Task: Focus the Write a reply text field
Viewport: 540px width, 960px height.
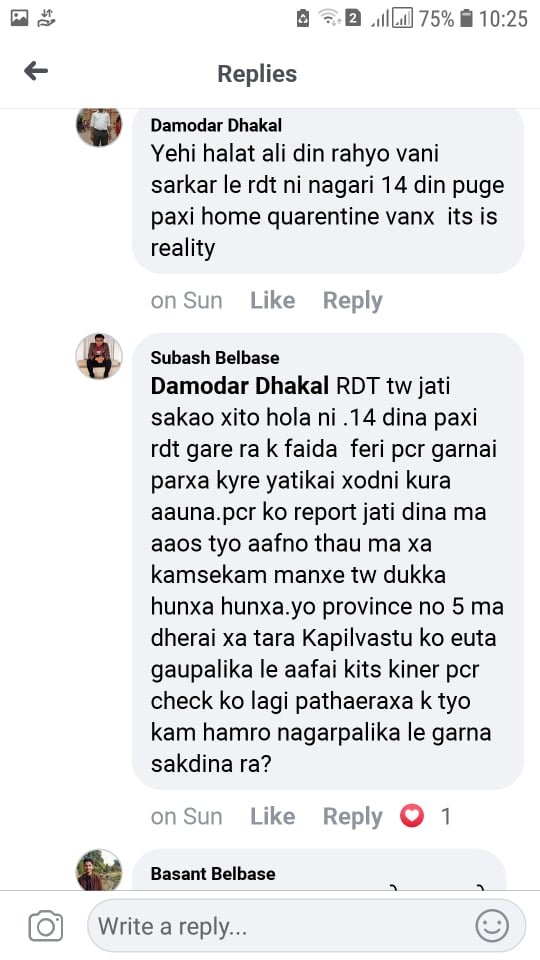Action: [306, 926]
